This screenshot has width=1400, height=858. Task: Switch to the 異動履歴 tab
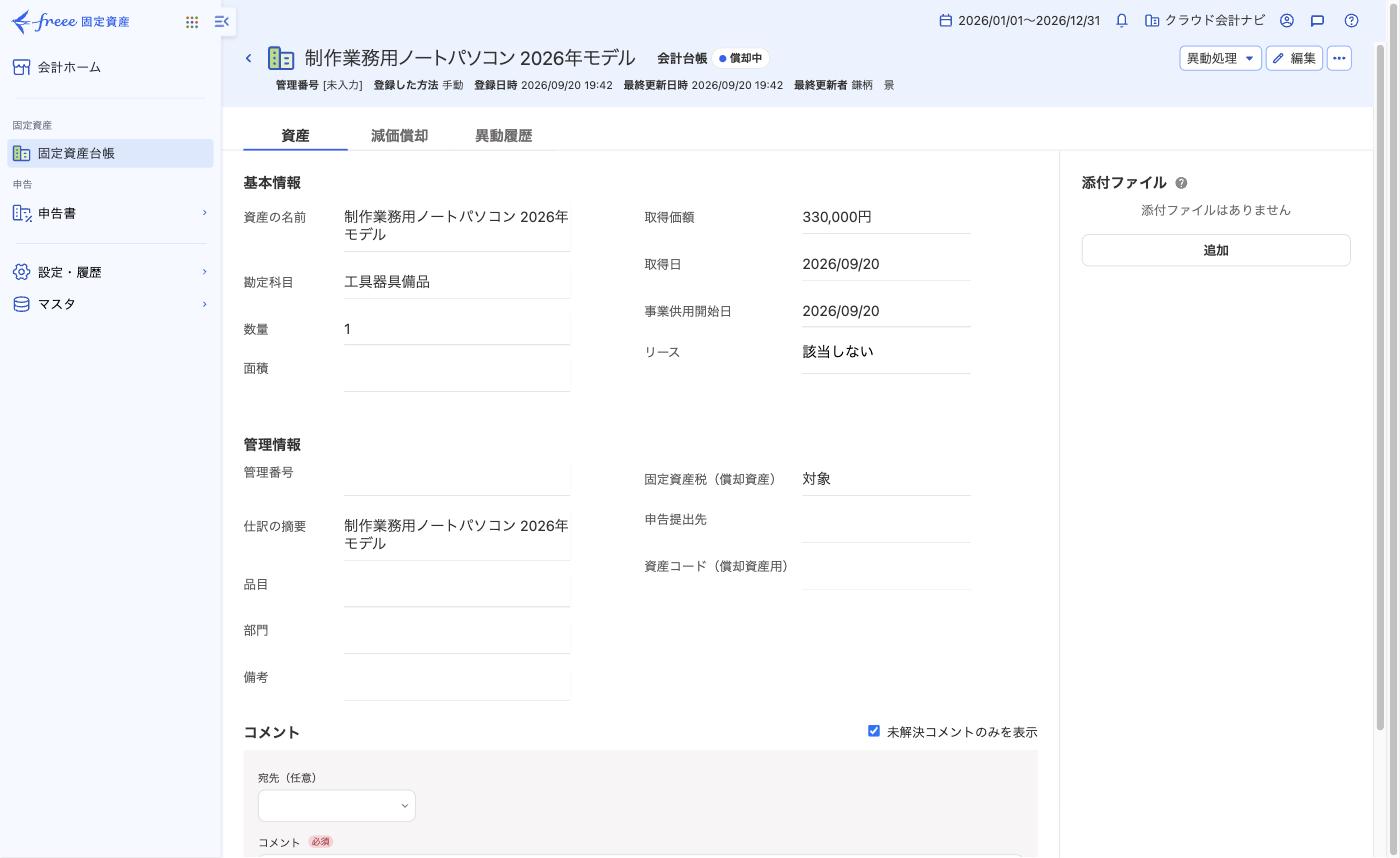pyautogui.click(x=503, y=136)
